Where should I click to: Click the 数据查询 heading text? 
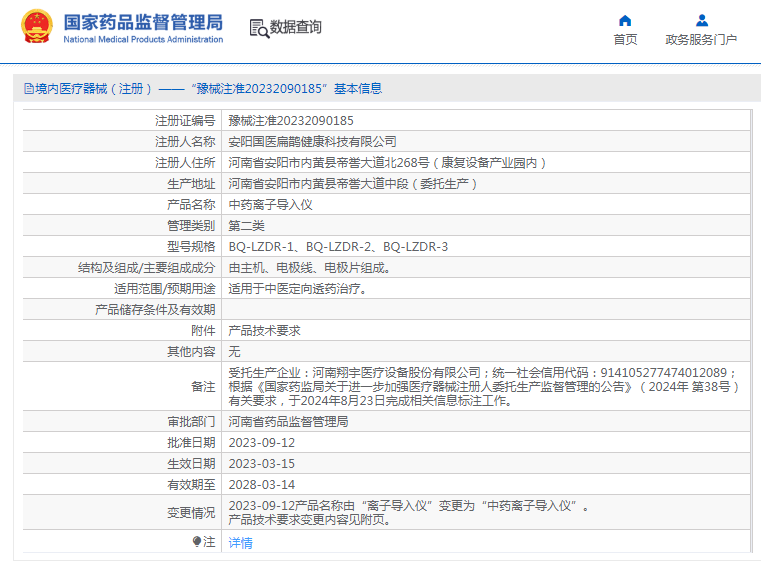pos(296,27)
